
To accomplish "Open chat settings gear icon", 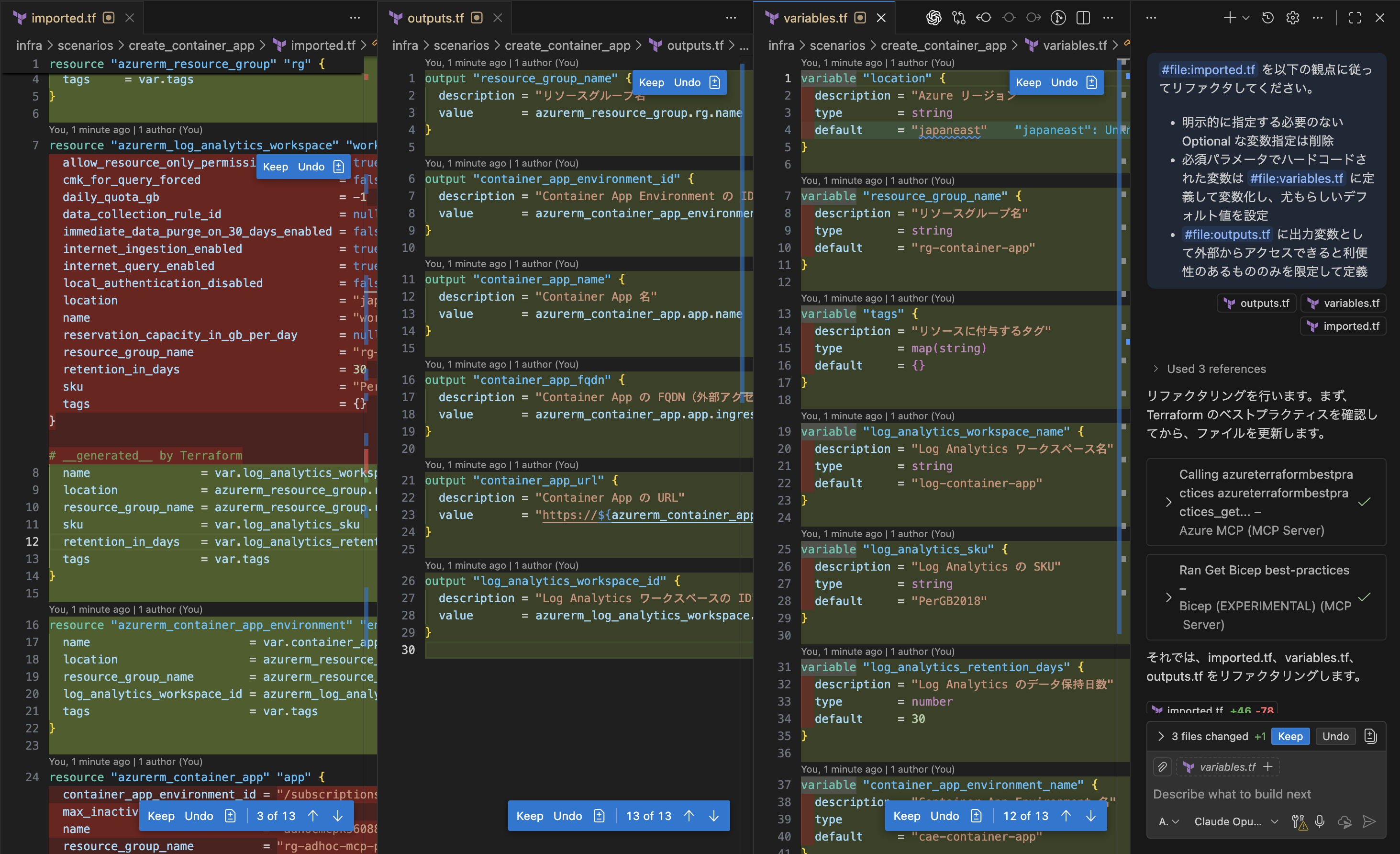I will point(1293,18).
